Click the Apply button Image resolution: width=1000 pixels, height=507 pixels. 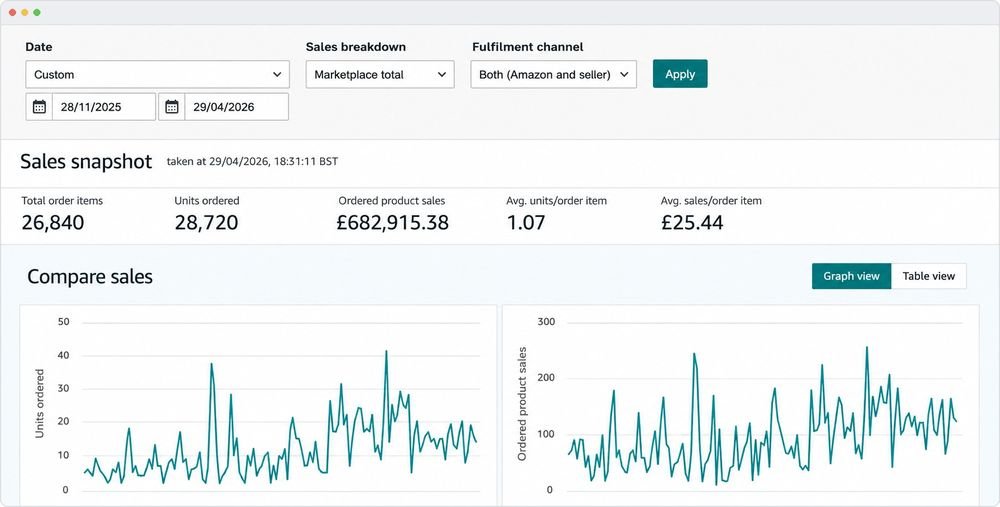[680, 74]
